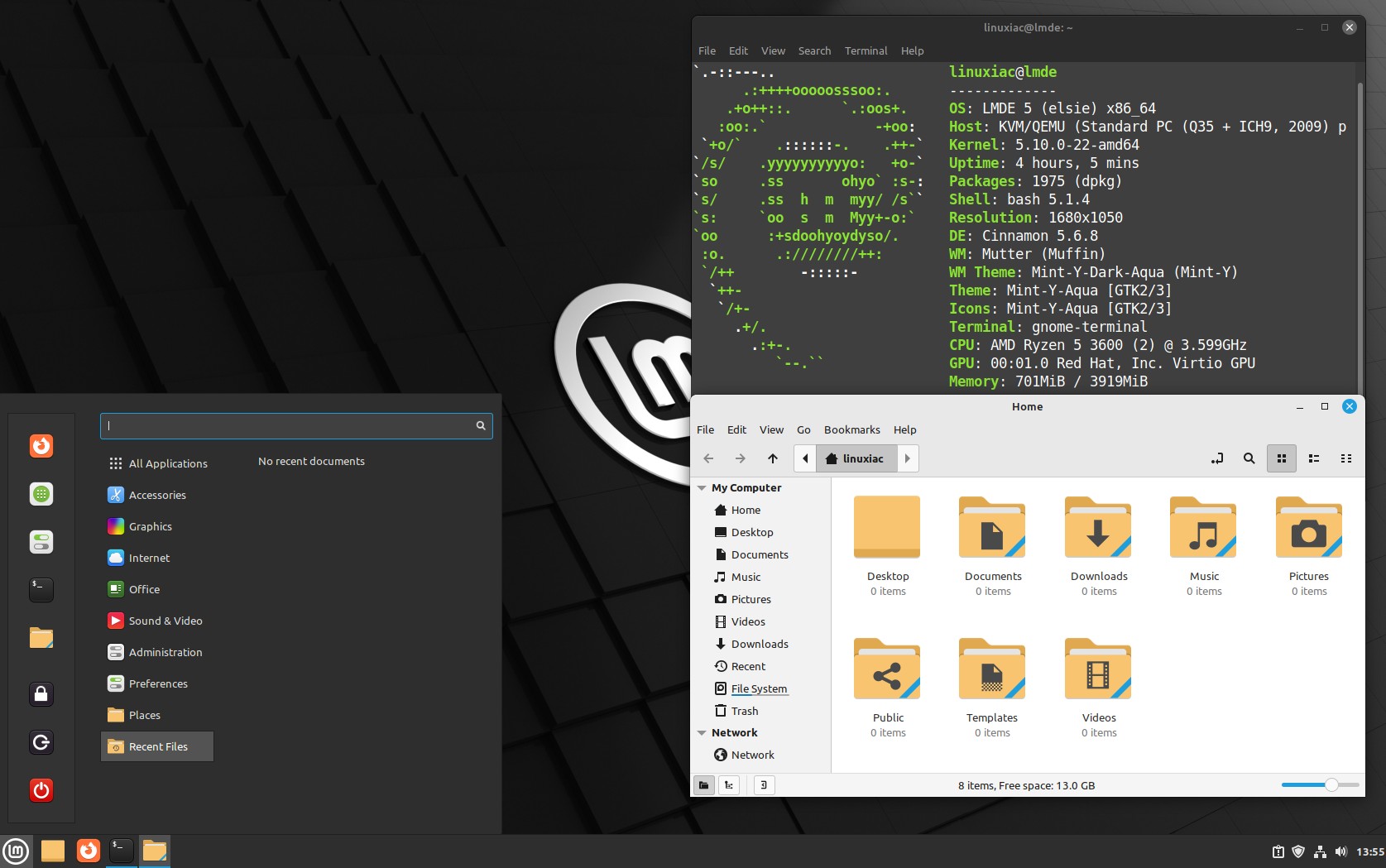Open the terminal's File menu

click(707, 50)
